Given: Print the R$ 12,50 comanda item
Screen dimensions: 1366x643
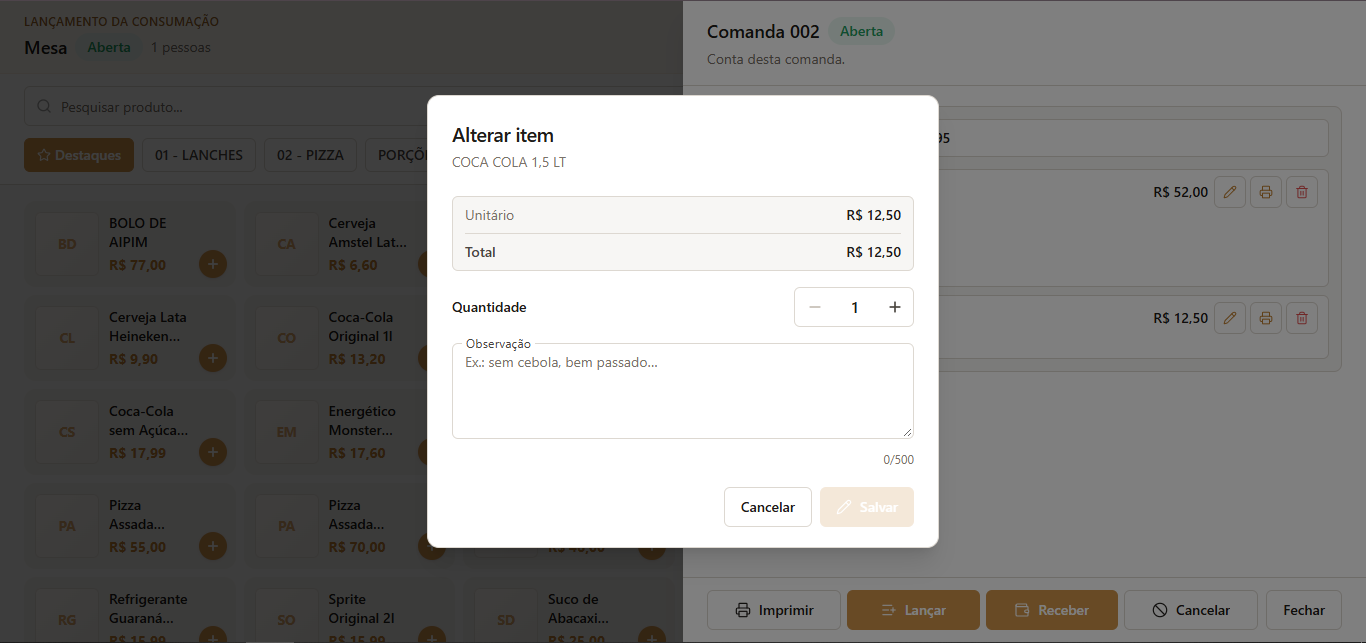Looking at the screenshot, I should click(x=1266, y=318).
